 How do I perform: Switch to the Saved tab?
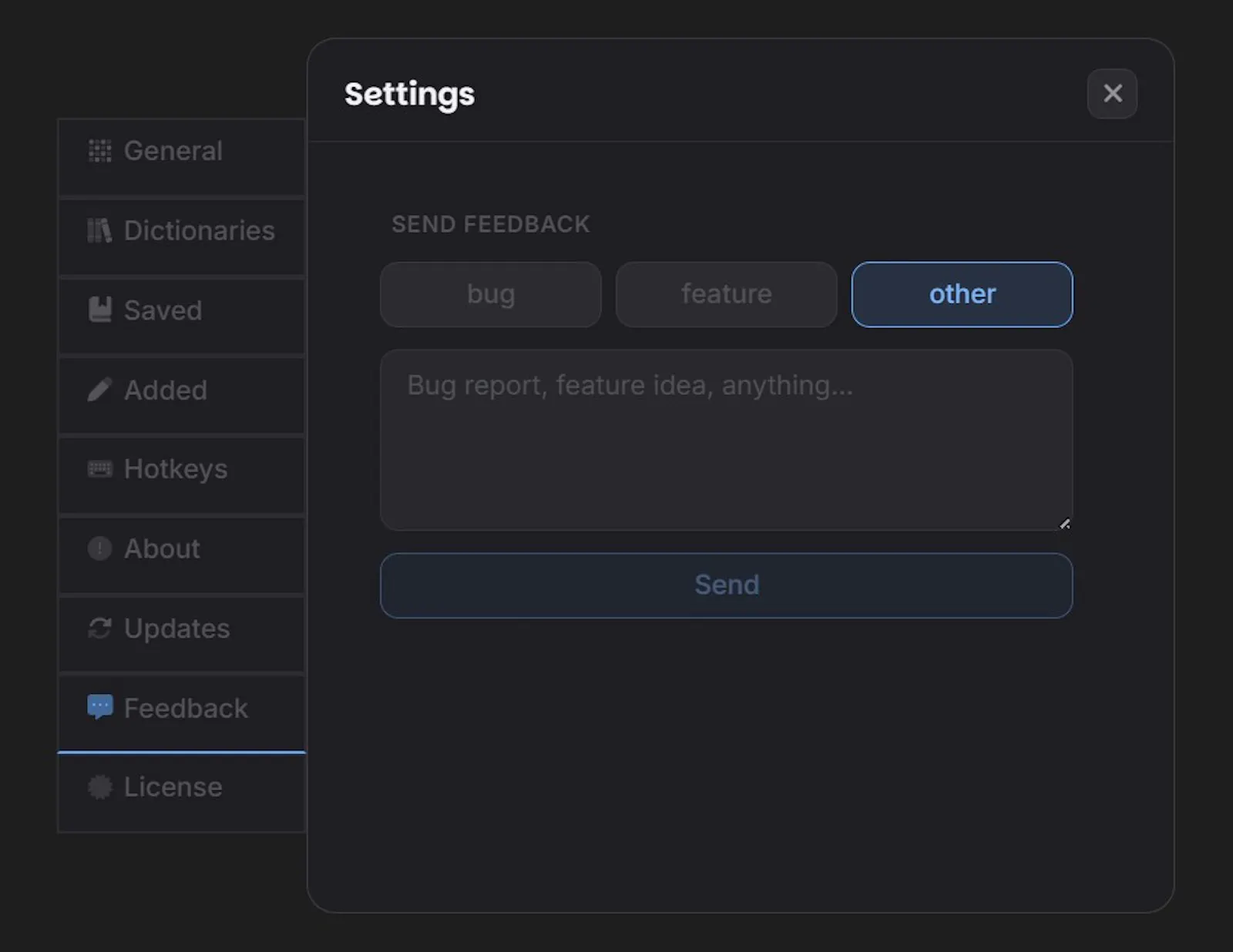(182, 317)
